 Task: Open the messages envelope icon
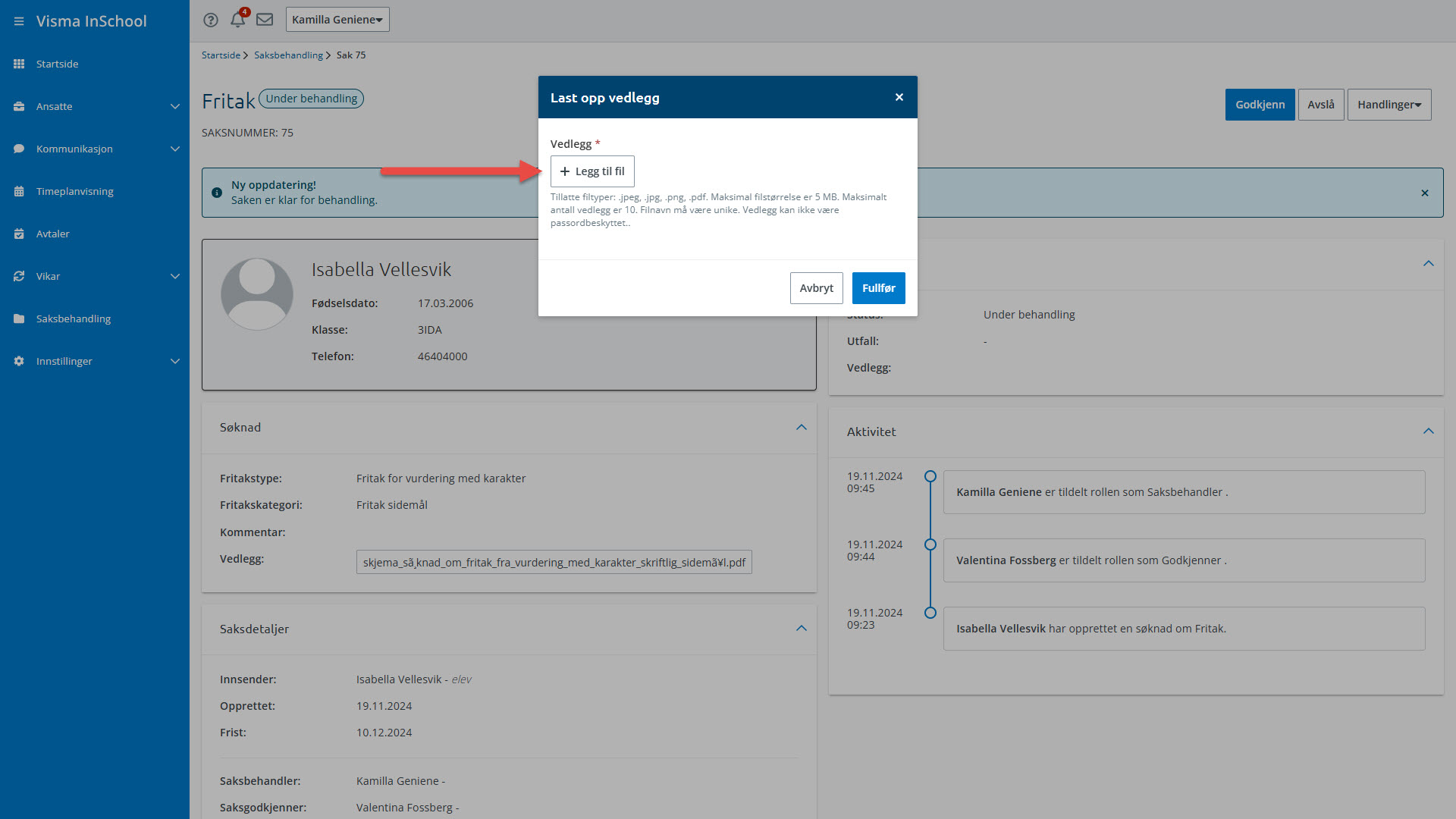pyautogui.click(x=265, y=20)
